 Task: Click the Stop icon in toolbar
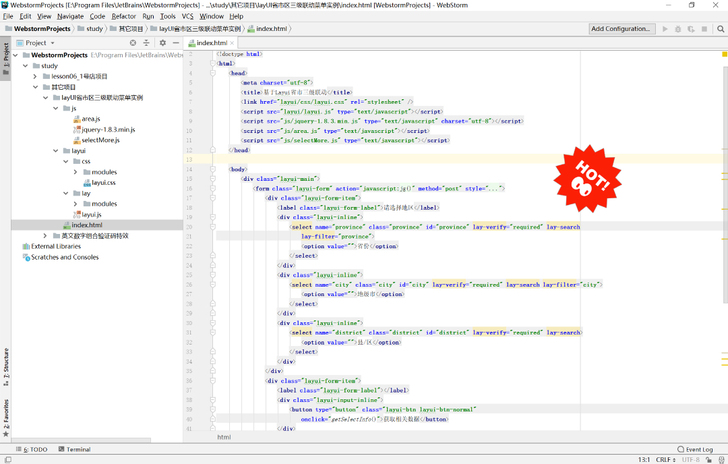point(704,29)
